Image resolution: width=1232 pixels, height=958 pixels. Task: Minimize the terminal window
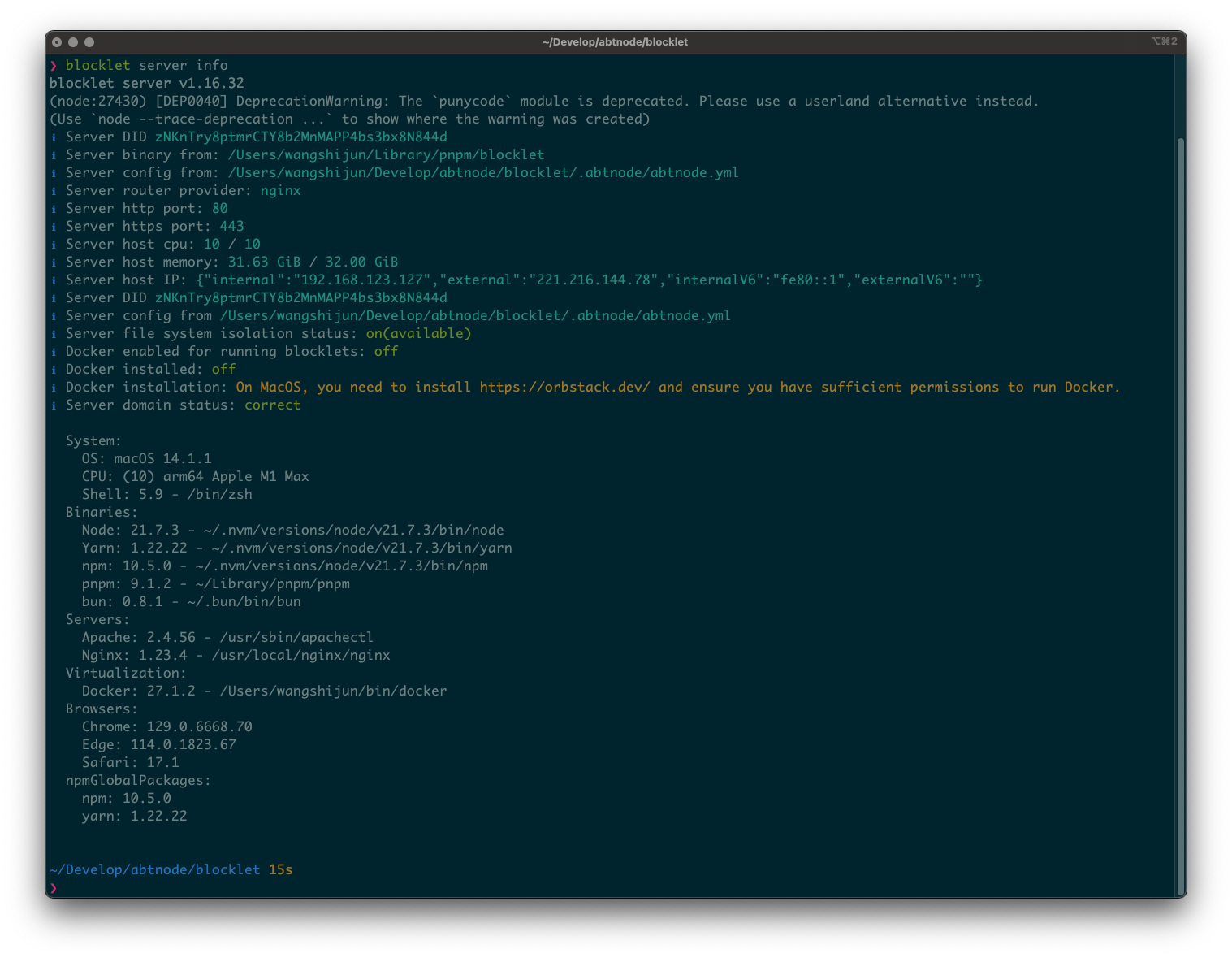pos(73,42)
